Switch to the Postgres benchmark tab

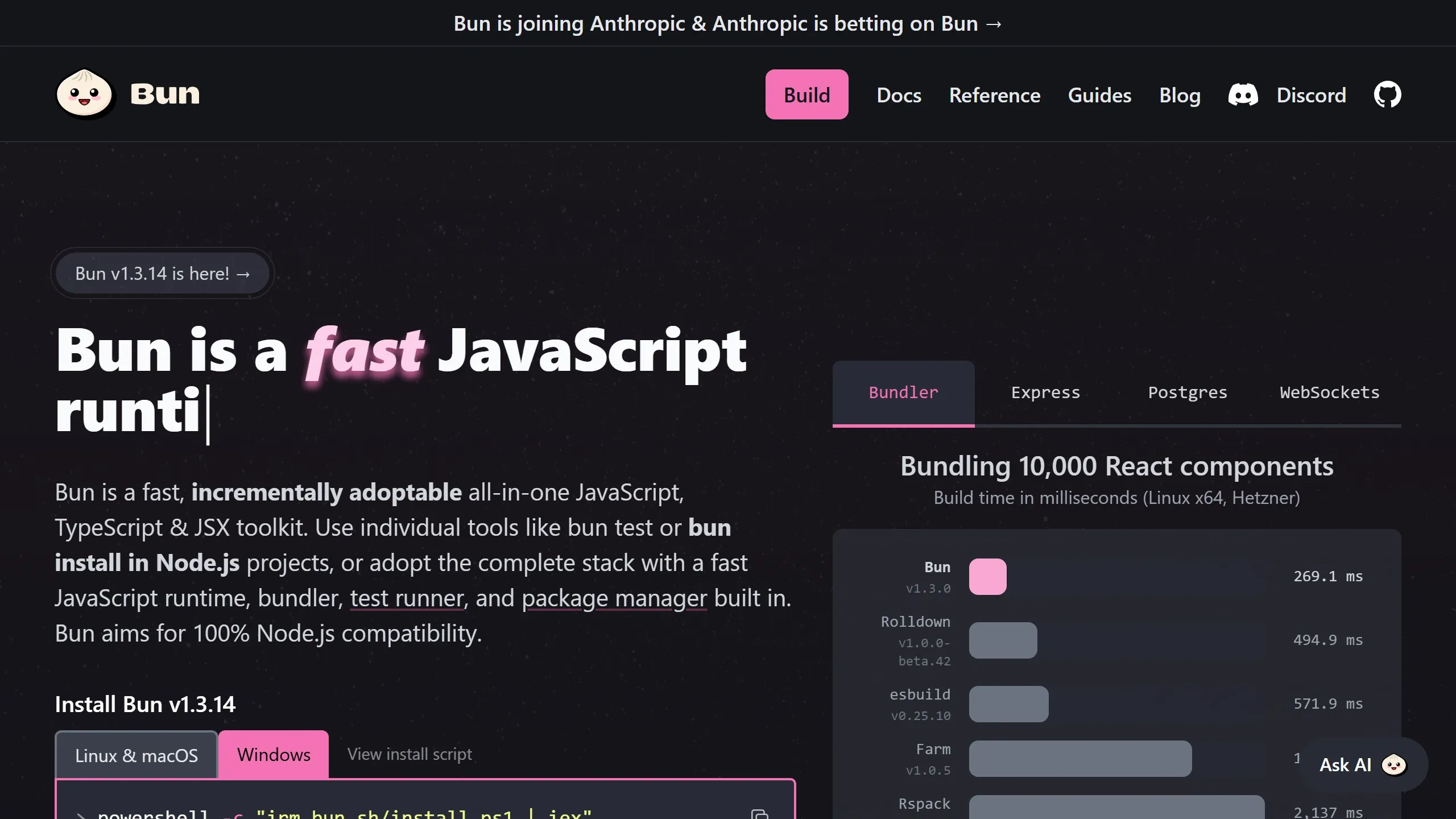(x=1188, y=392)
